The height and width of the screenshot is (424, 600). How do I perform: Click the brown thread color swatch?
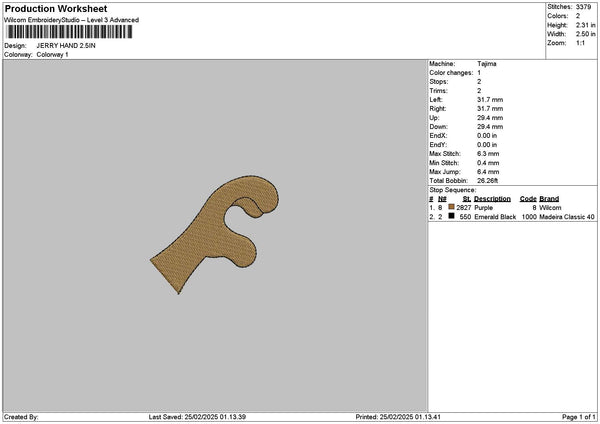click(452, 207)
